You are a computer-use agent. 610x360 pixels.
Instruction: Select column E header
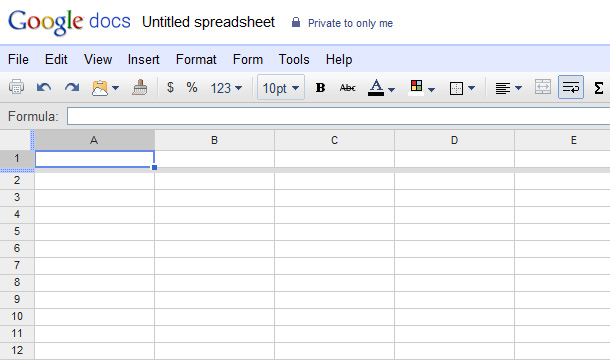pos(563,140)
